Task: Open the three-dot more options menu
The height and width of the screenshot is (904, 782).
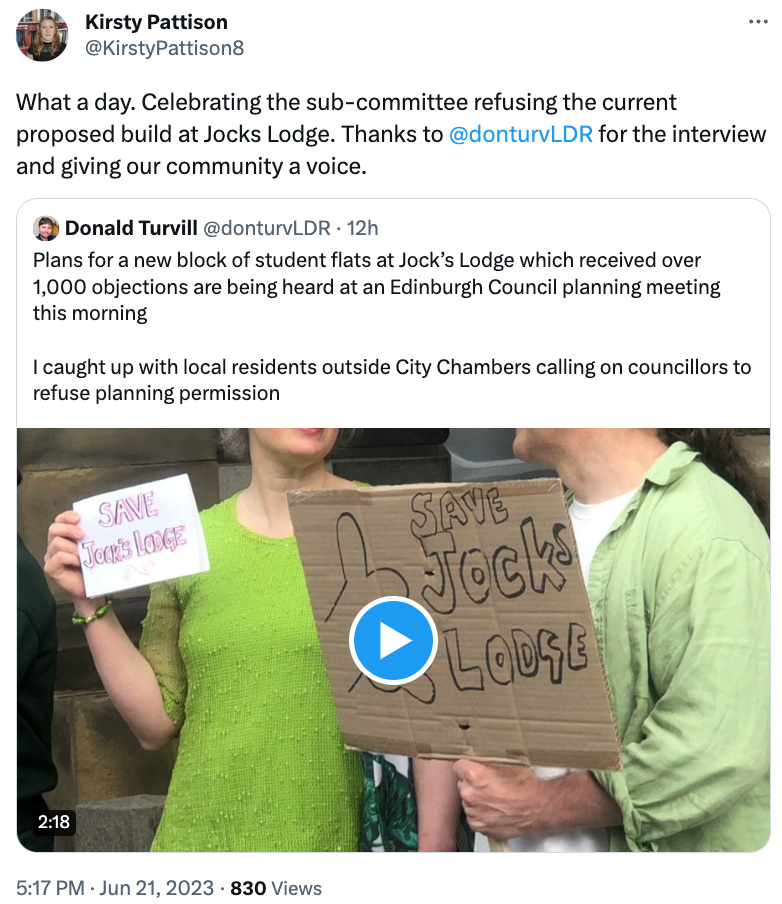Action: coord(758,22)
